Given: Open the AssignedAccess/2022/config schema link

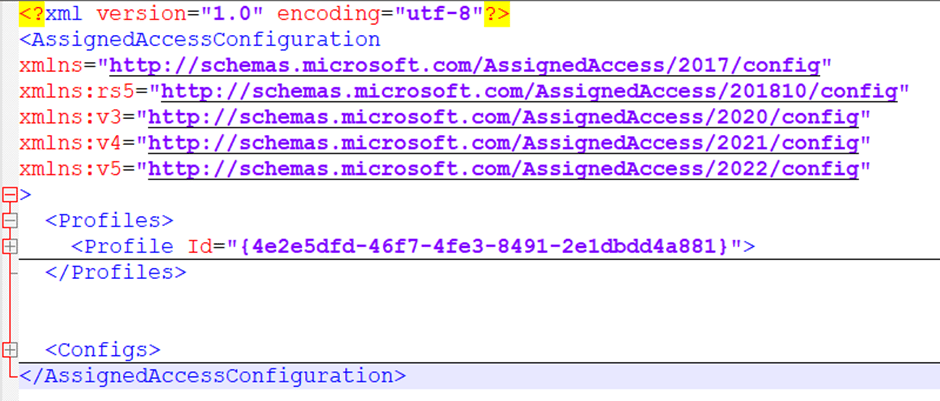Looking at the screenshot, I should pyautogui.click(x=503, y=169).
